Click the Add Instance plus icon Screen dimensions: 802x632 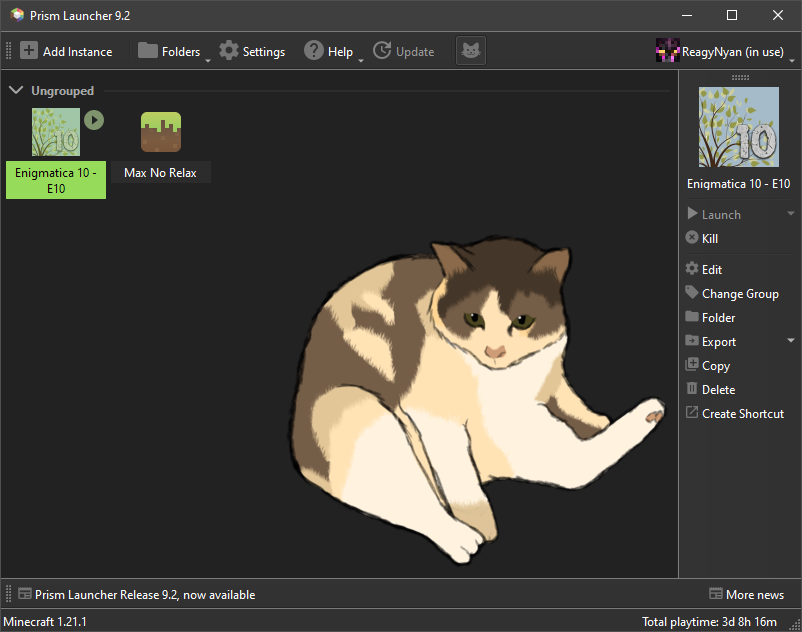(29, 51)
